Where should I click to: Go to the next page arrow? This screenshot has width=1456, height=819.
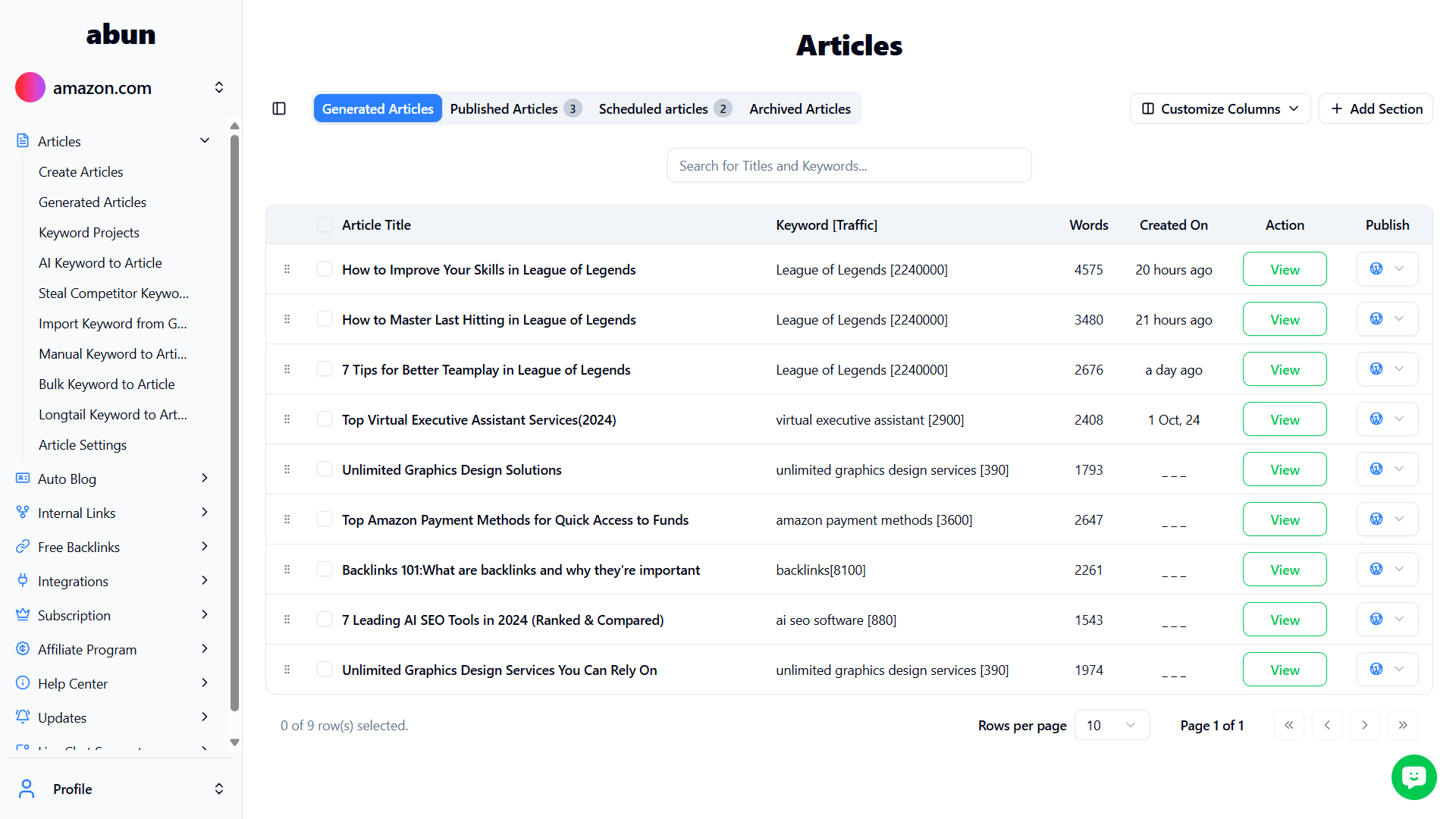1364,725
